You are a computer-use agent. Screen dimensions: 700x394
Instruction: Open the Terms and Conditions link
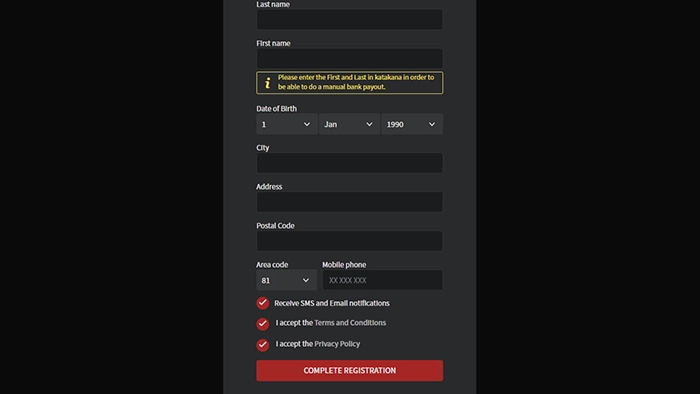(350, 323)
